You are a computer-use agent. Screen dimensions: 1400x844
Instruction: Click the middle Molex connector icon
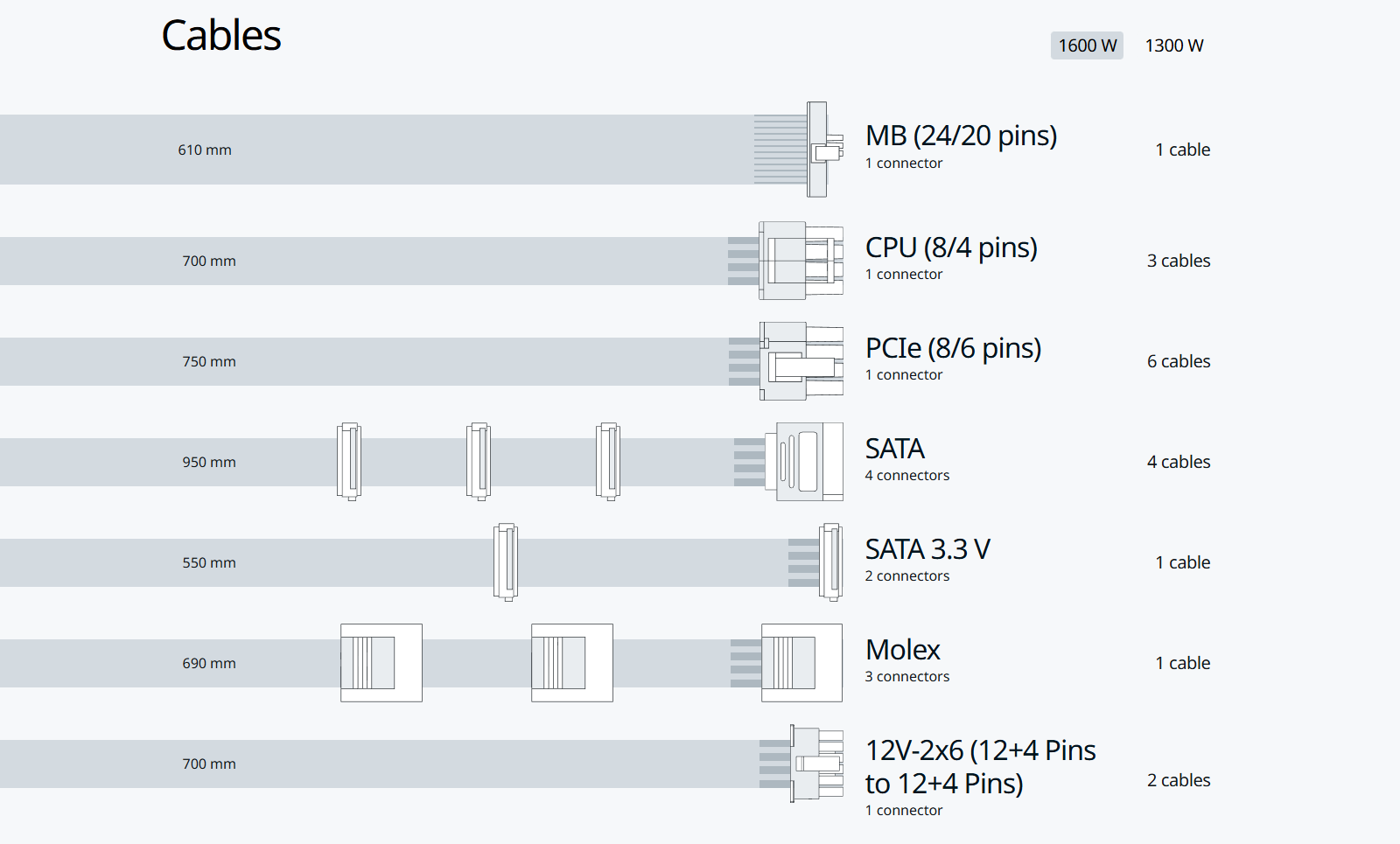pyautogui.click(x=572, y=663)
